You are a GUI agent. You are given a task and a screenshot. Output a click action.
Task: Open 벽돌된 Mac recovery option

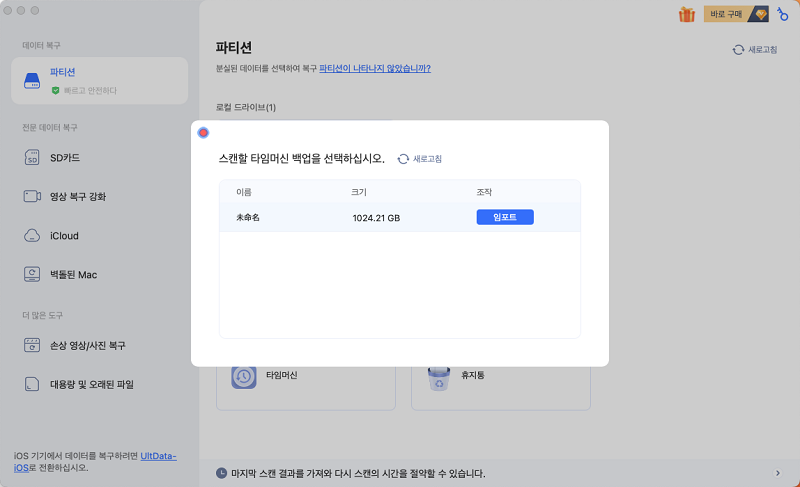click(73, 275)
